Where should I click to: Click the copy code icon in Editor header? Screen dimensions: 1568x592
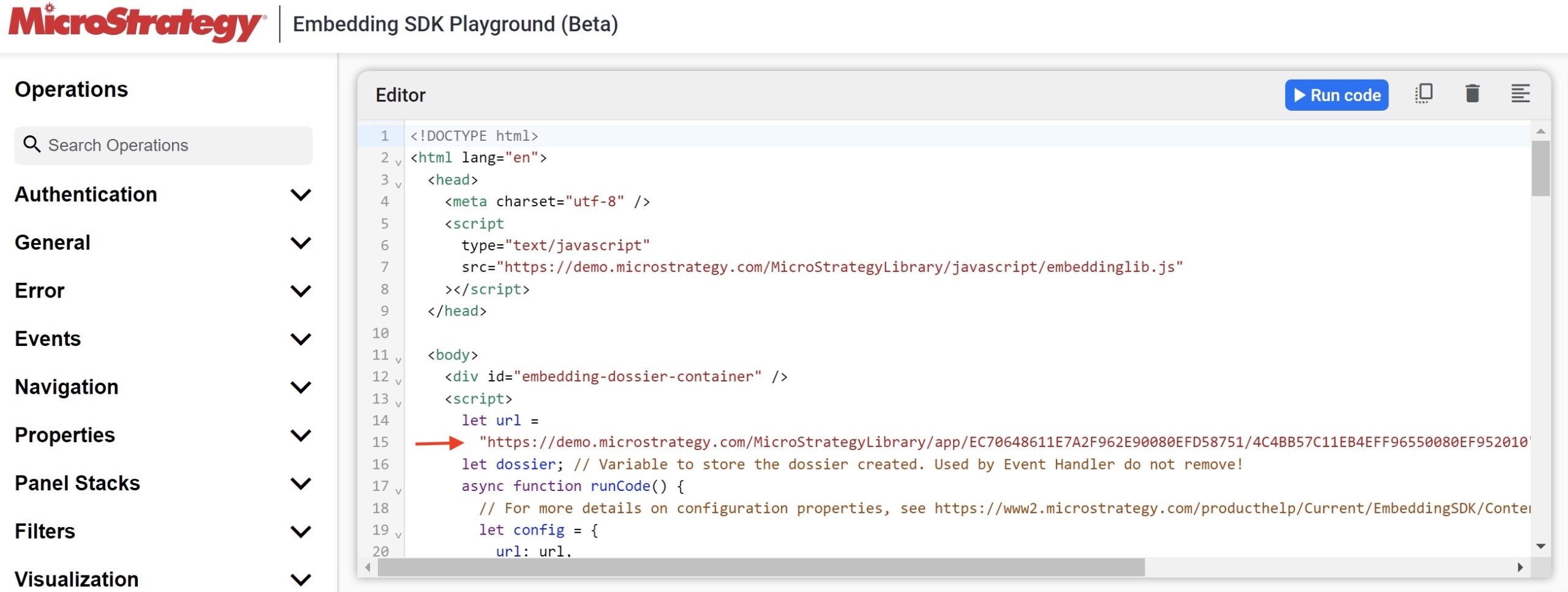(1423, 94)
